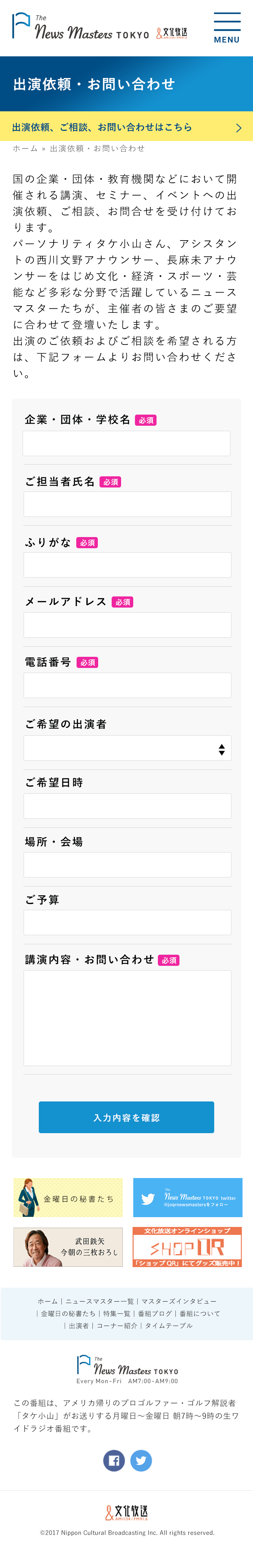Open the 金曜日の秘書たち banner
Viewport: 253px width, 1568px height.
[x=68, y=1198]
